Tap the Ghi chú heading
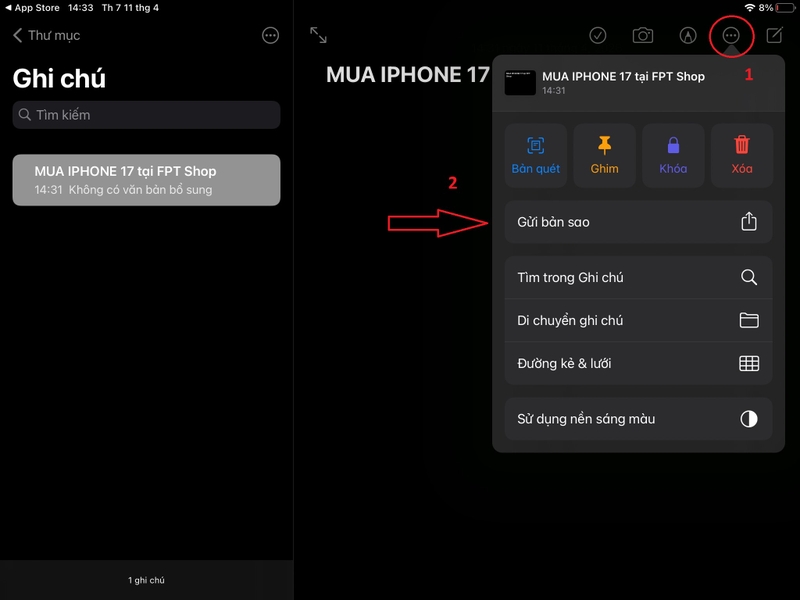The width and height of the screenshot is (800, 600). [59, 79]
